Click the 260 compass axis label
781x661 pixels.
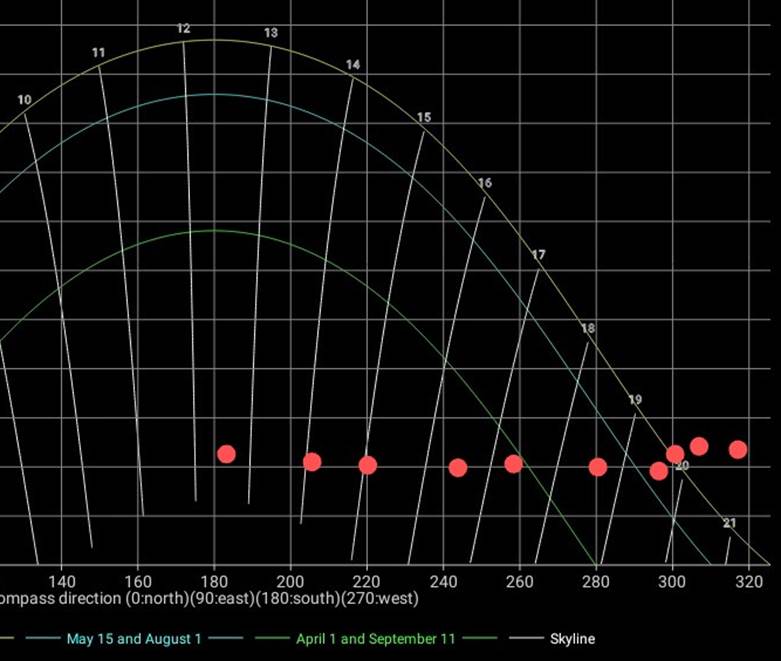click(x=519, y=581)
